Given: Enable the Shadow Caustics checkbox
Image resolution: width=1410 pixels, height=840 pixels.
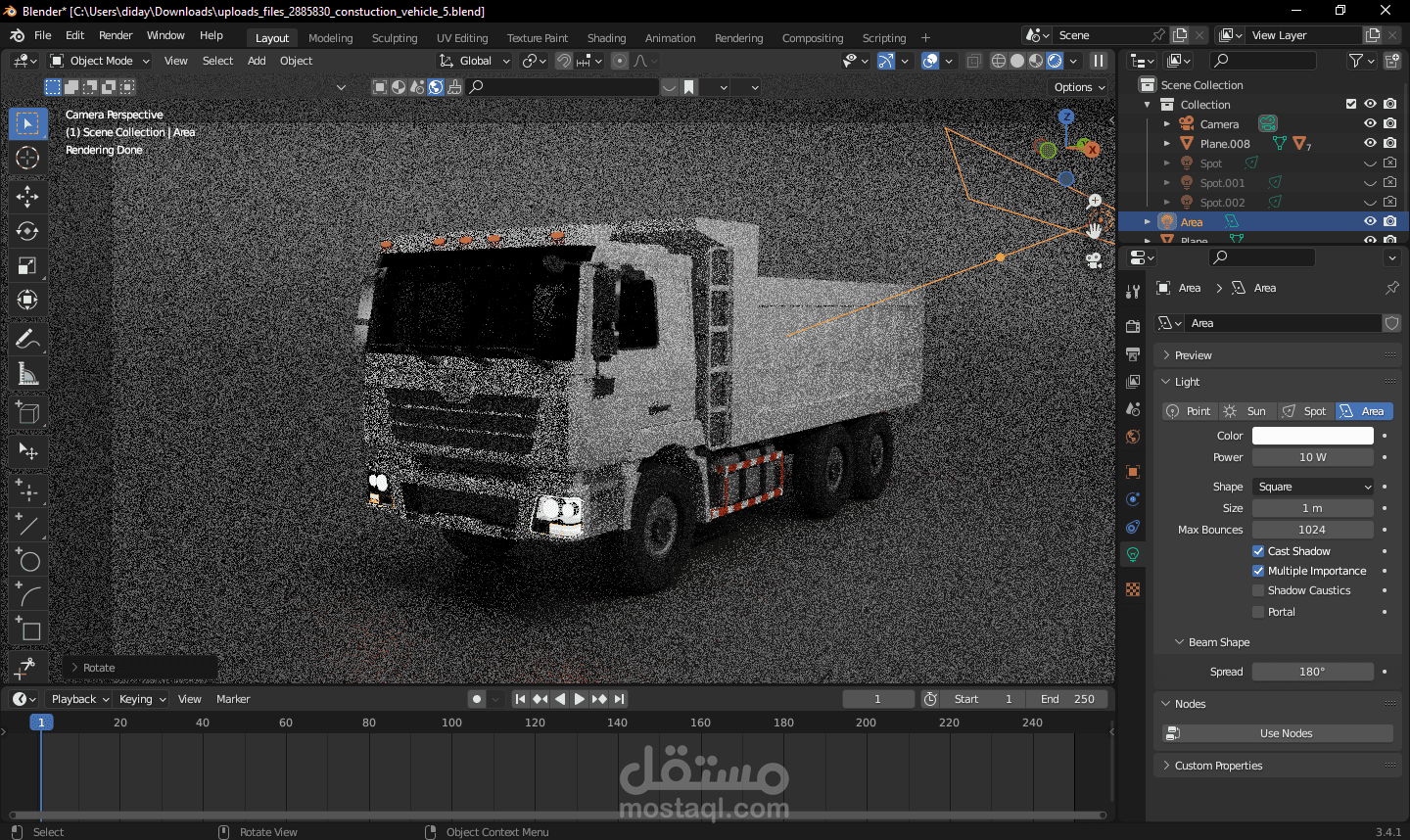Looking at the screenshot, I should click(x=1258, y=590).
